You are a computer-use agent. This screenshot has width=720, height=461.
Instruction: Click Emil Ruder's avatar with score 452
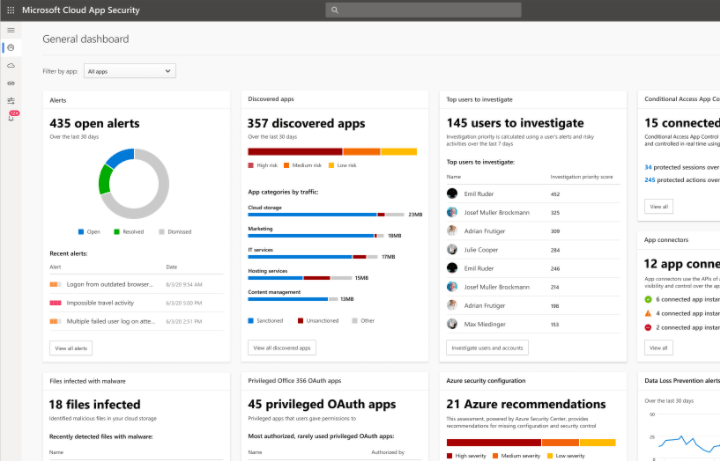452,193
